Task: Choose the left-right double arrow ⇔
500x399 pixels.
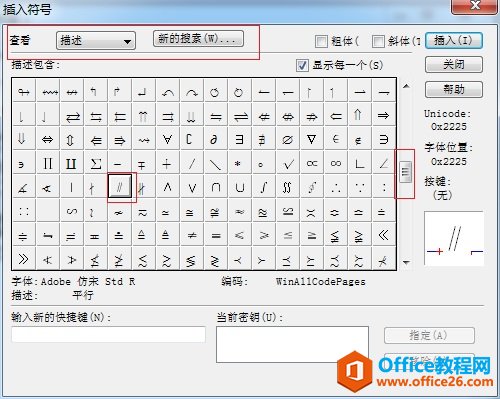Action: pyautogui.click(x=48, y=139)
